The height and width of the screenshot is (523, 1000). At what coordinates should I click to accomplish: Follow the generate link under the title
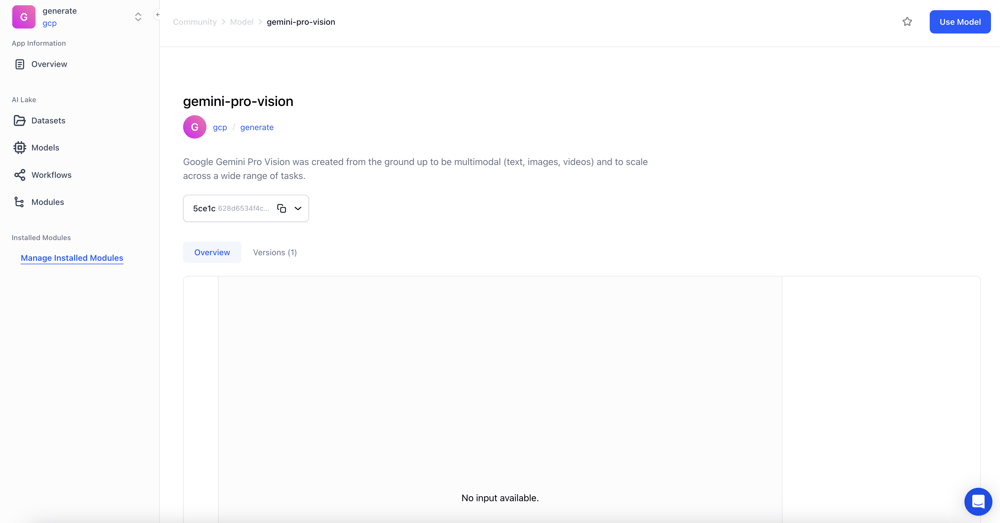(257, 128)
